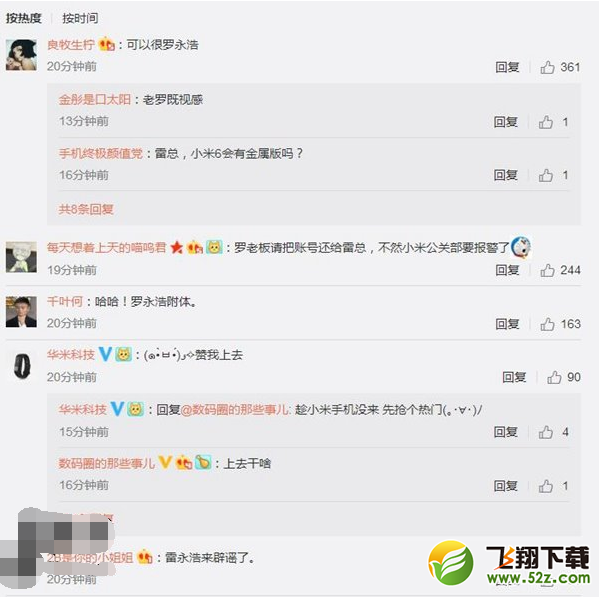Reply to 良牧生柠's comment
The height and width of the screenshot is (597, 602).
tap(507, 67)
